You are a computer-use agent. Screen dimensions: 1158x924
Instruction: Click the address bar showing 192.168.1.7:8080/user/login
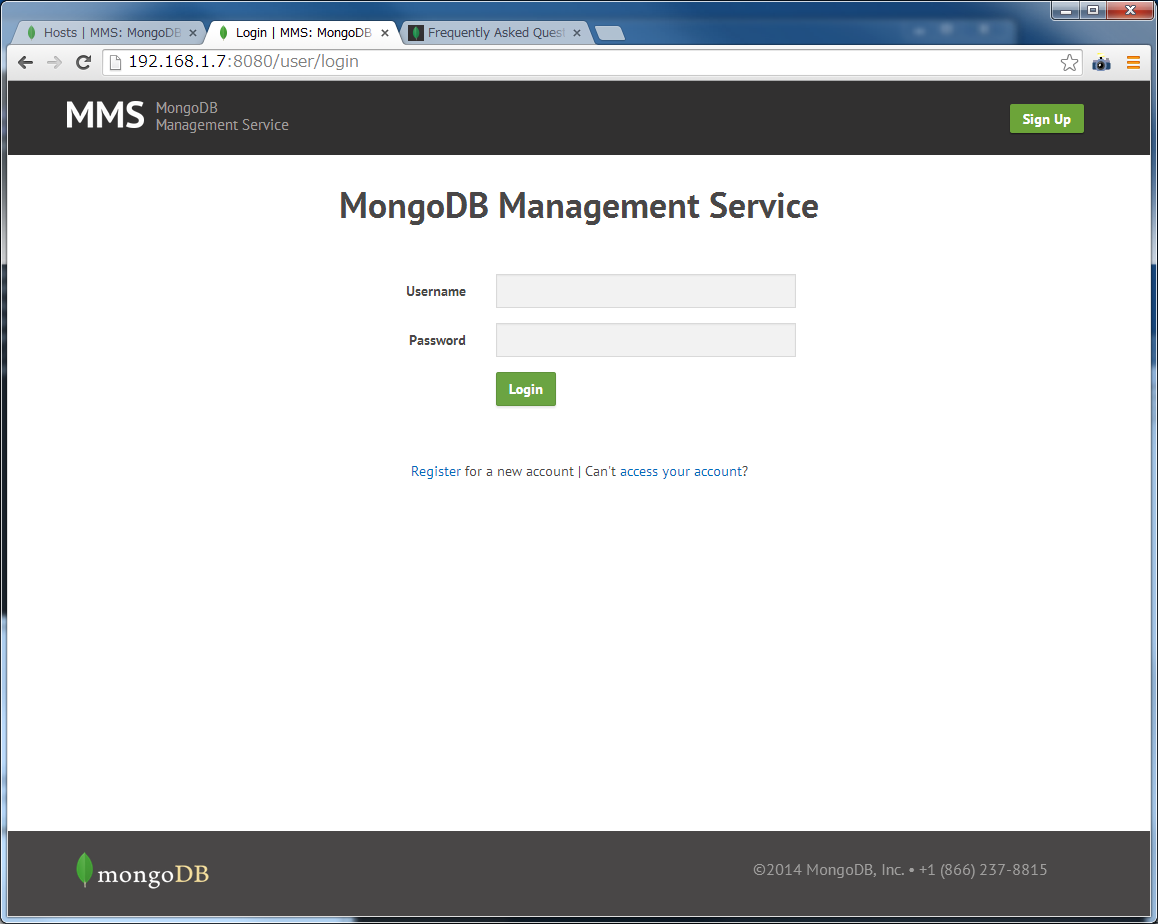591,62
